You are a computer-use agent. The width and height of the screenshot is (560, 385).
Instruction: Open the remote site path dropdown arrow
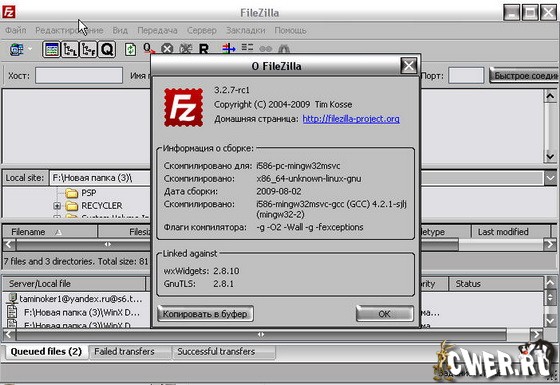click(x=550, y=178)
